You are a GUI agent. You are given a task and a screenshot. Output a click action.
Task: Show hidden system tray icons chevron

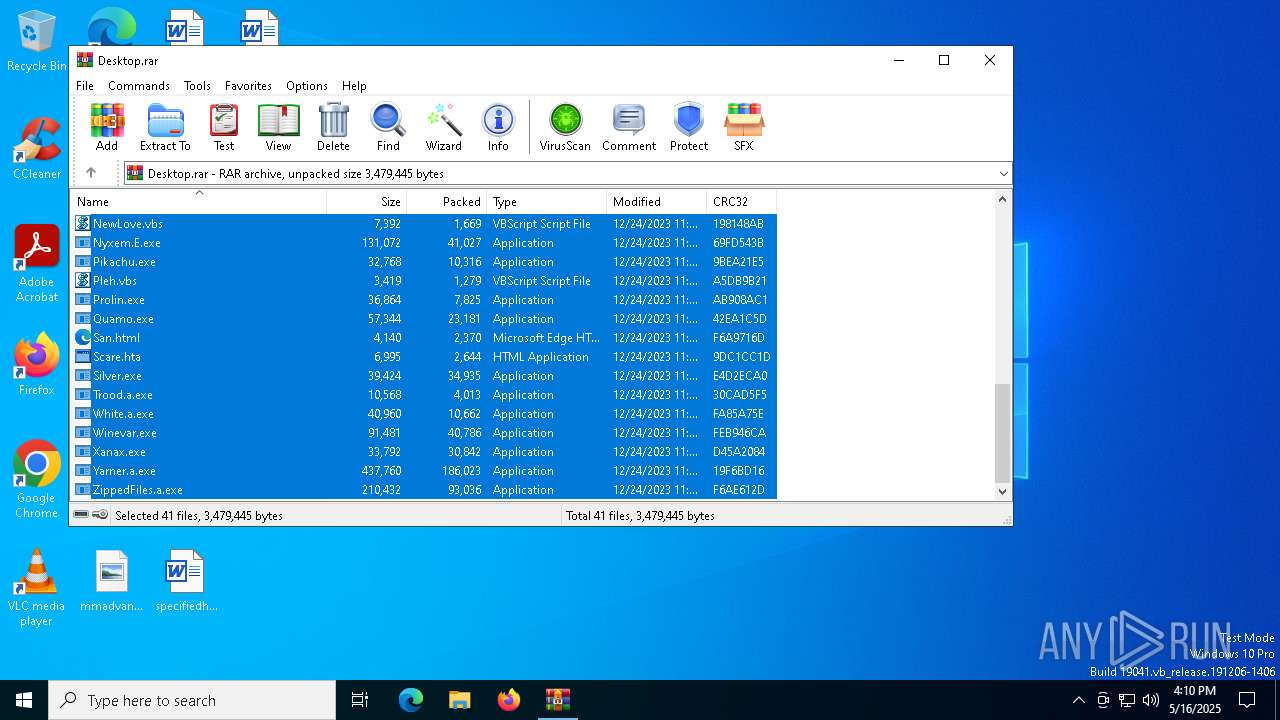pos(1078,700)
